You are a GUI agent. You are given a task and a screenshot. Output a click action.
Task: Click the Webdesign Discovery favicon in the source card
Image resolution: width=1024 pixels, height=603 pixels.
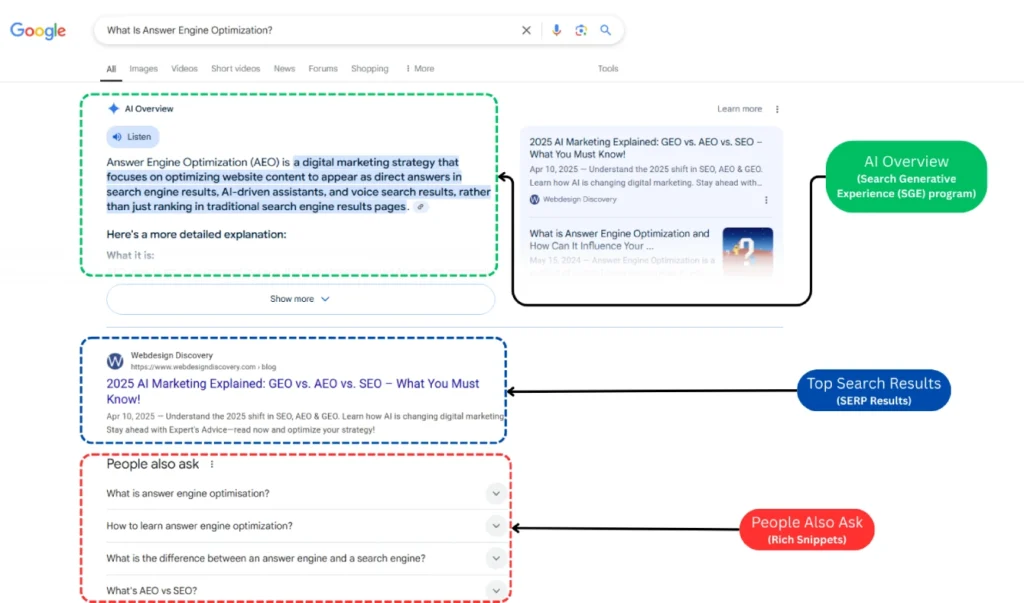click(x=534, y=199)
